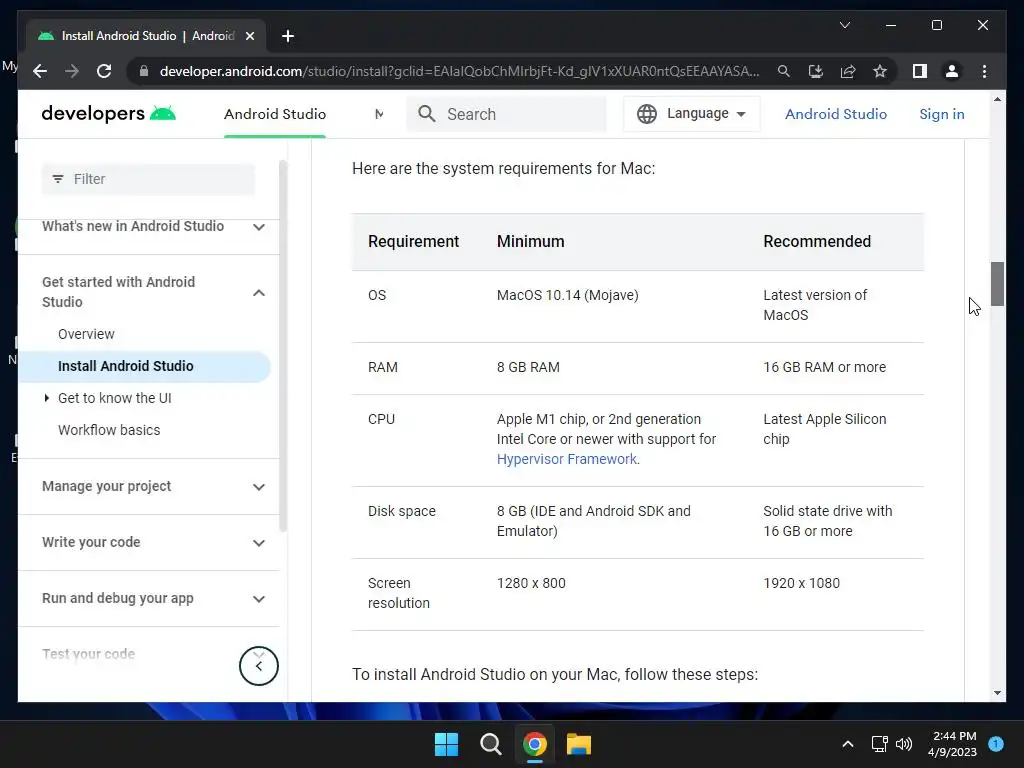This screenshot has width=1024, height=768.
Task: Click the page vertical scrollbar thumb
Action: (997, 284)
